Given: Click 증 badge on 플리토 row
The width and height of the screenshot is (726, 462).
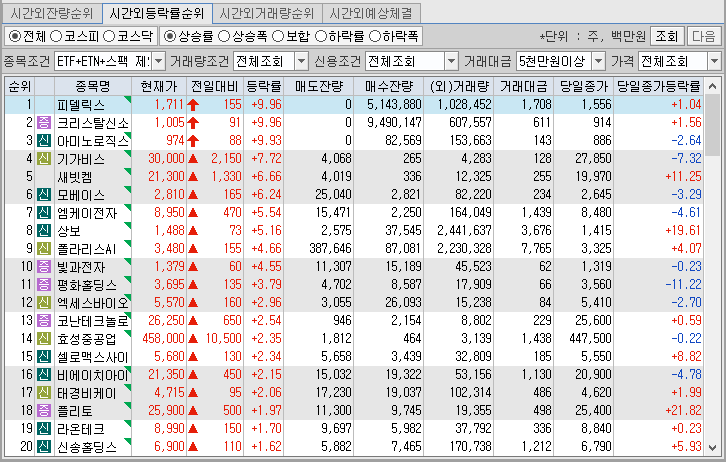Looking at the screenshot, I should pyautogui.click(x=44, y=411).
